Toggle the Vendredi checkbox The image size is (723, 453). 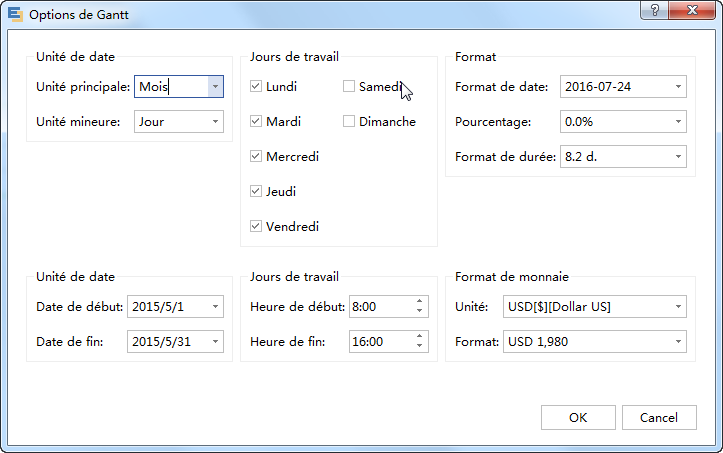tap(257, 226)
